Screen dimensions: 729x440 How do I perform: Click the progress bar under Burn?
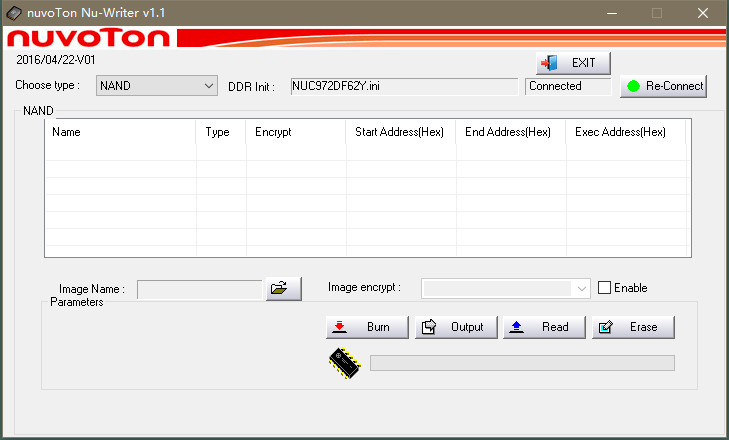(x=522, y=363)
